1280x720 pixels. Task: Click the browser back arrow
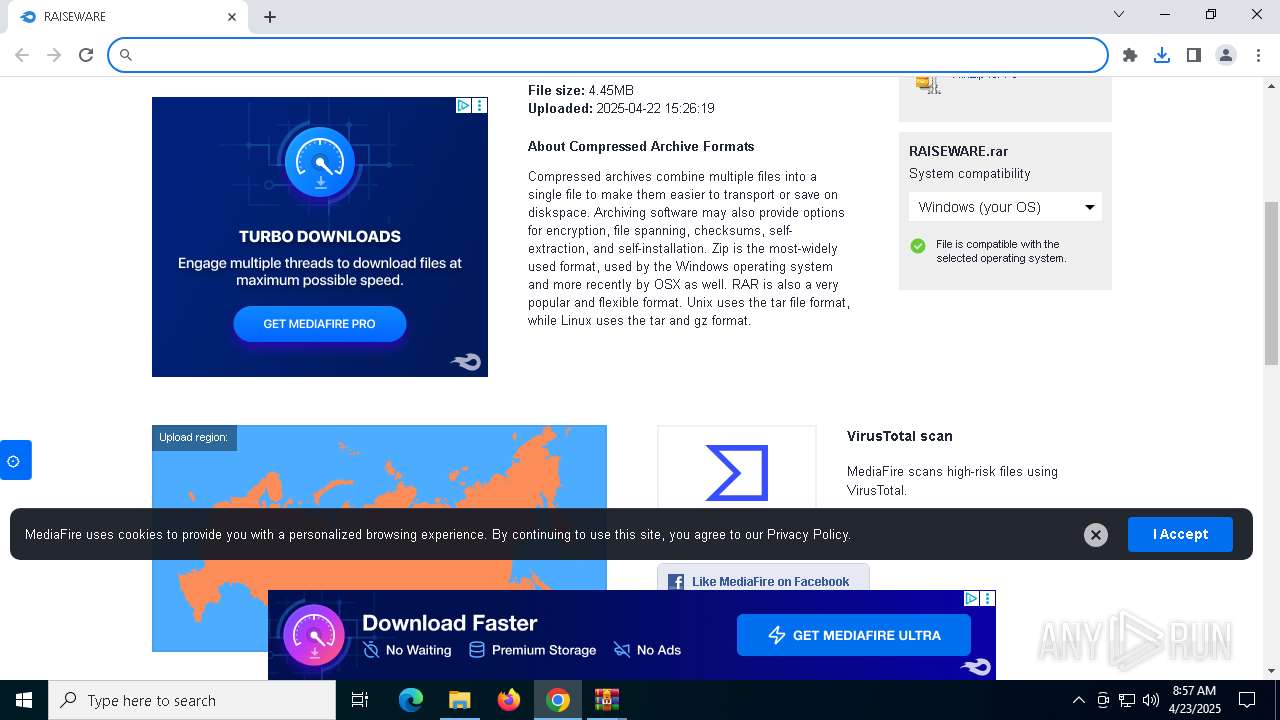(x=22, y=55)
